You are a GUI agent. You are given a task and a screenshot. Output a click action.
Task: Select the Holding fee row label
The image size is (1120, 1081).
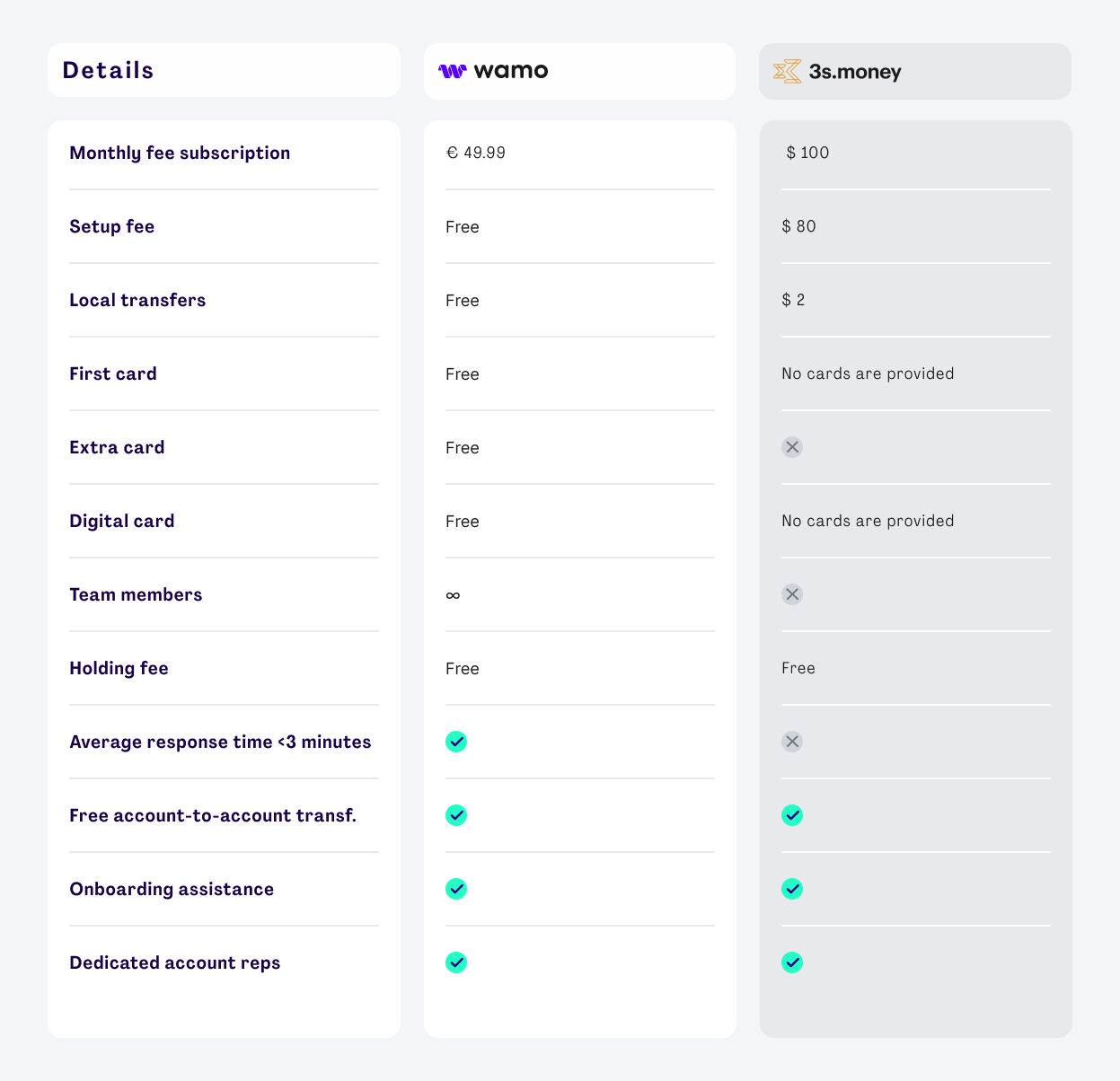coord(119,669)
